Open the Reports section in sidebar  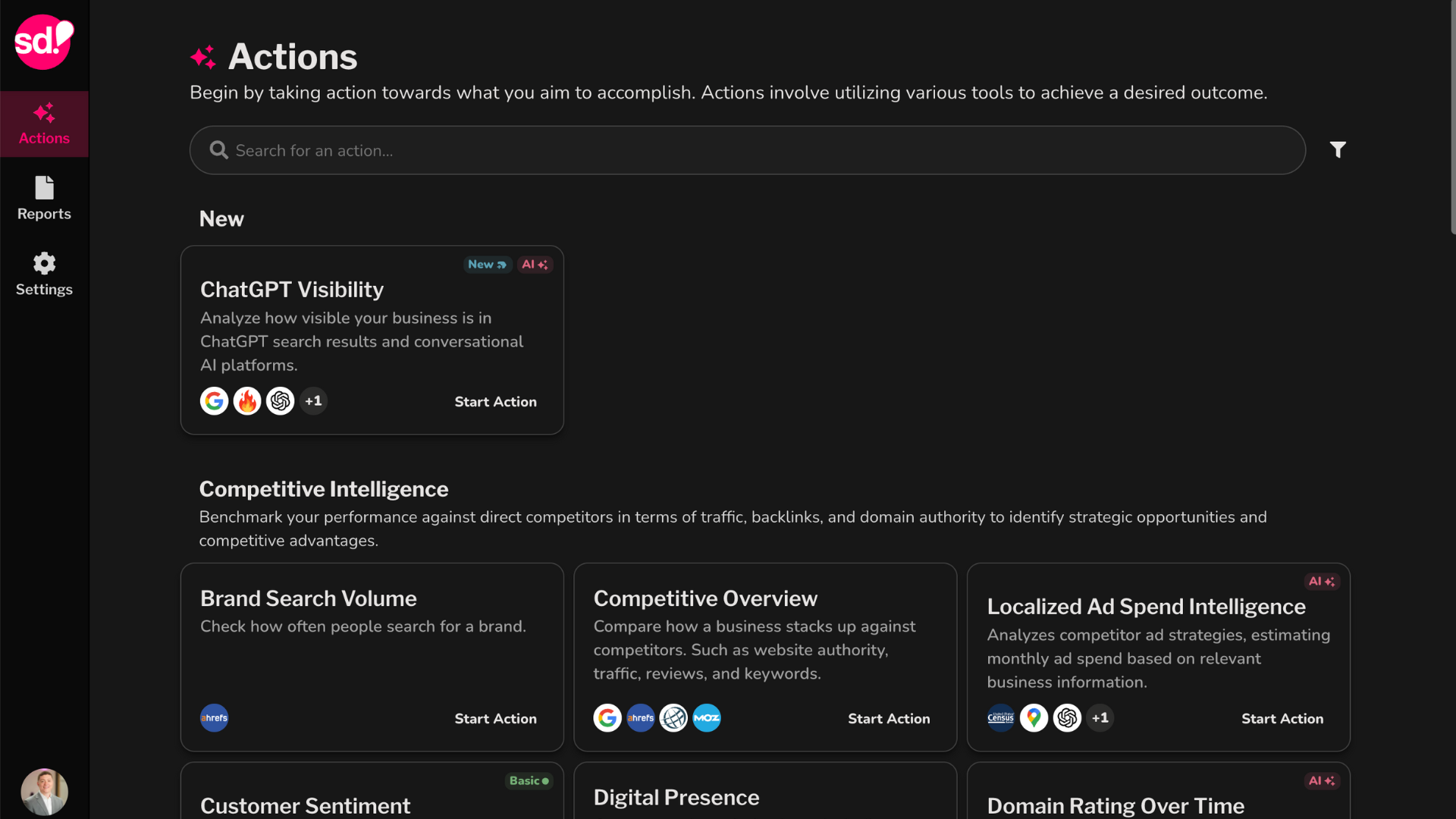pyautogui.click(x=44, y=199)
